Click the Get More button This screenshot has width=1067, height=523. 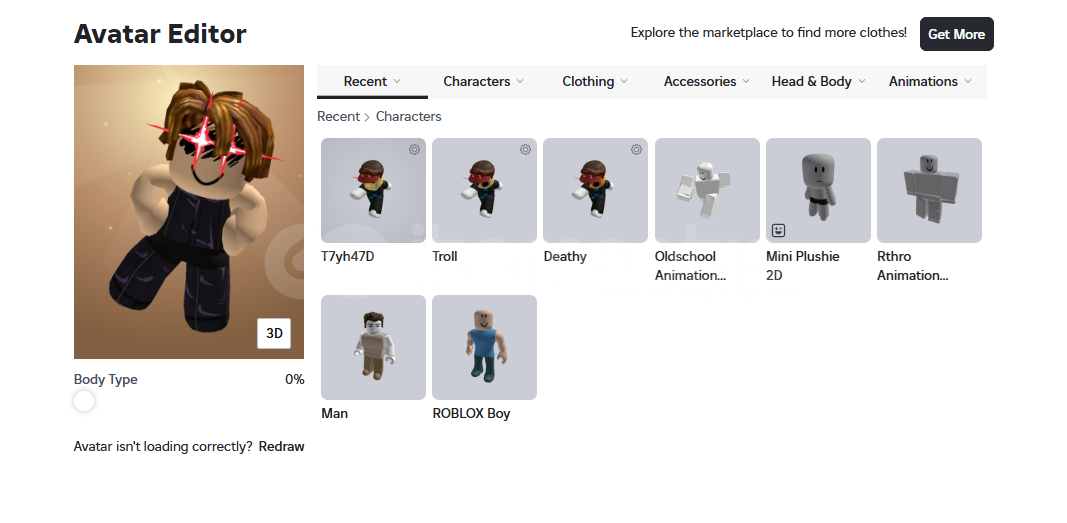point(956,34)
